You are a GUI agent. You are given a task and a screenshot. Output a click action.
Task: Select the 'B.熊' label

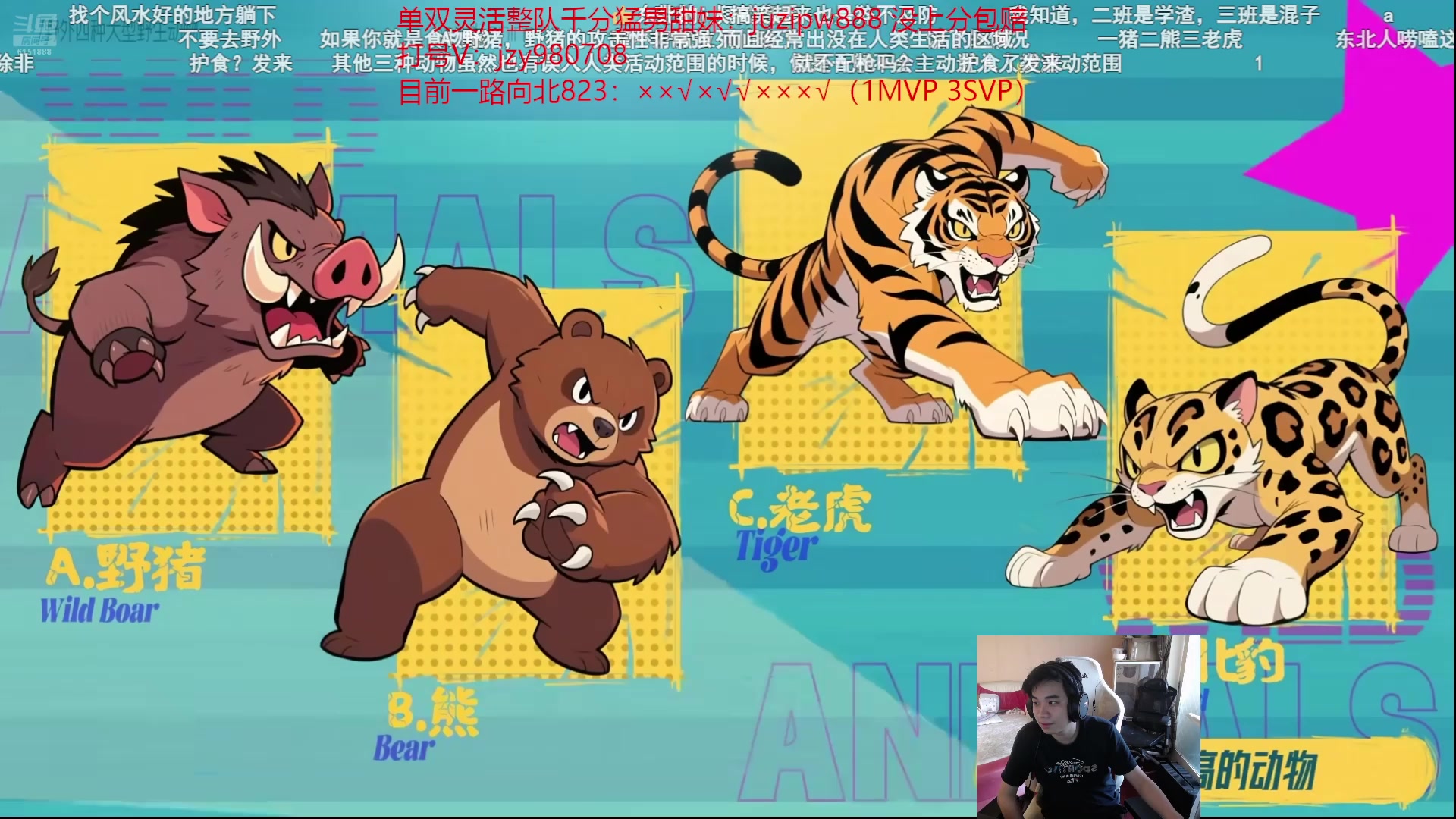coord(433,712)
